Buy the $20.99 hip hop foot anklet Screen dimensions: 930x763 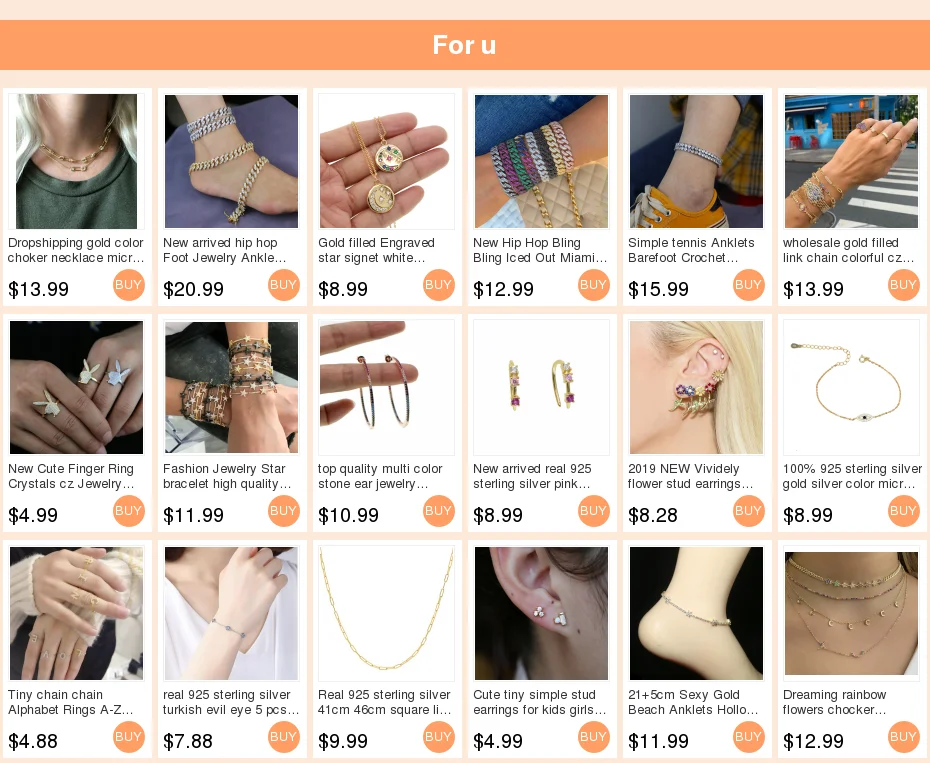tap(284, 285)
